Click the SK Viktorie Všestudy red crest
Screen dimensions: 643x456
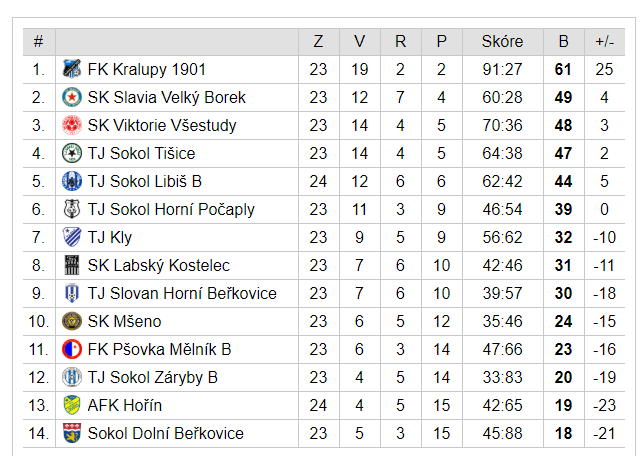click(72, 125)
